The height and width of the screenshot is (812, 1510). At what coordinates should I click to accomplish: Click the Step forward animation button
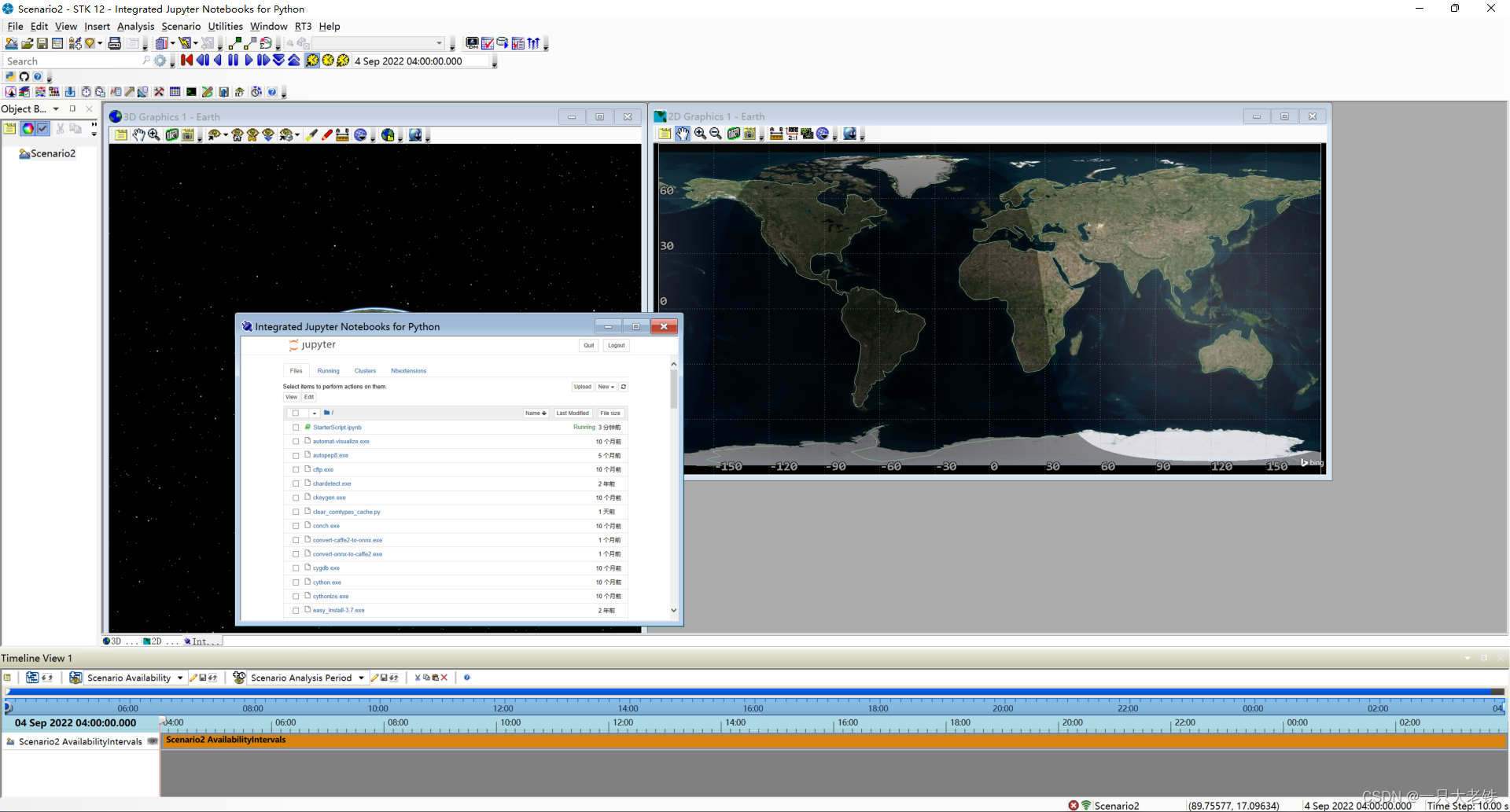(263, 61)
